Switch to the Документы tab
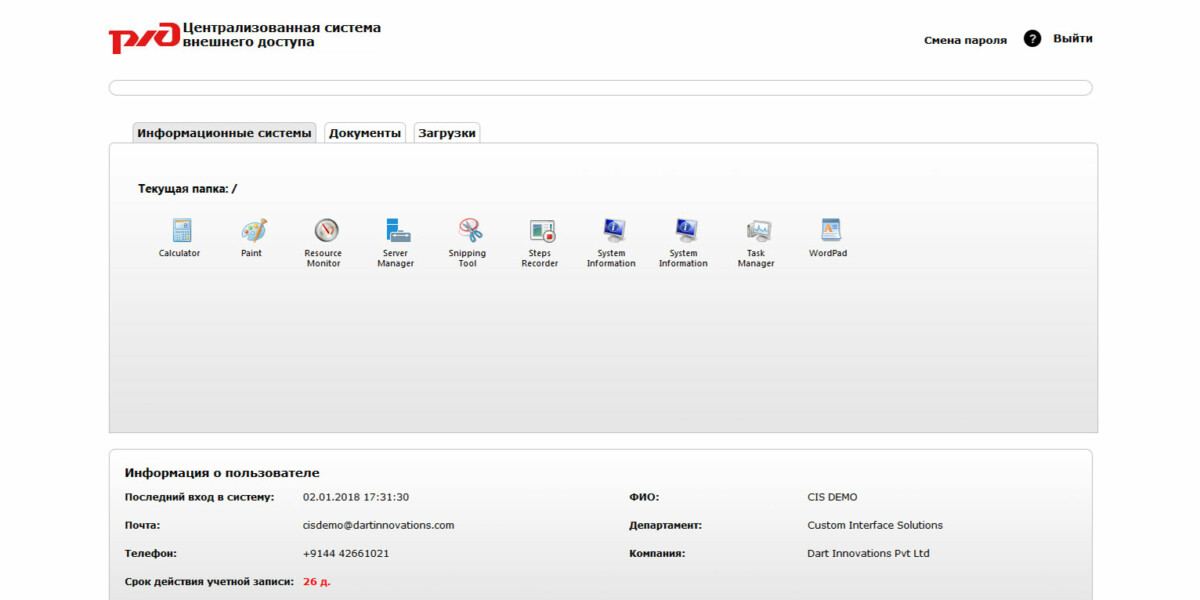The height and width of the screenshot is (600, 1200). (x=365, y=131)
